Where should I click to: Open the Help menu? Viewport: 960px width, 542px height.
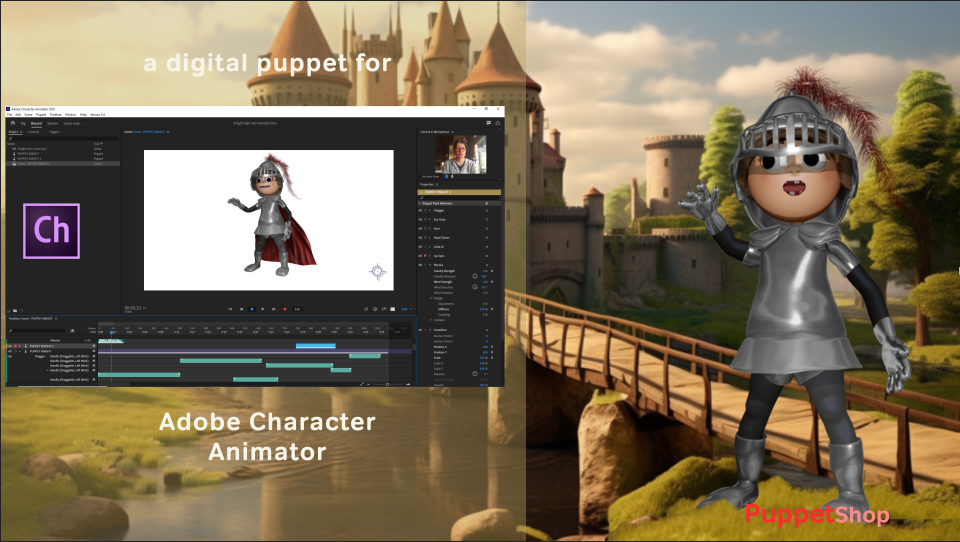pyautogui.click(x=83, y=115)
